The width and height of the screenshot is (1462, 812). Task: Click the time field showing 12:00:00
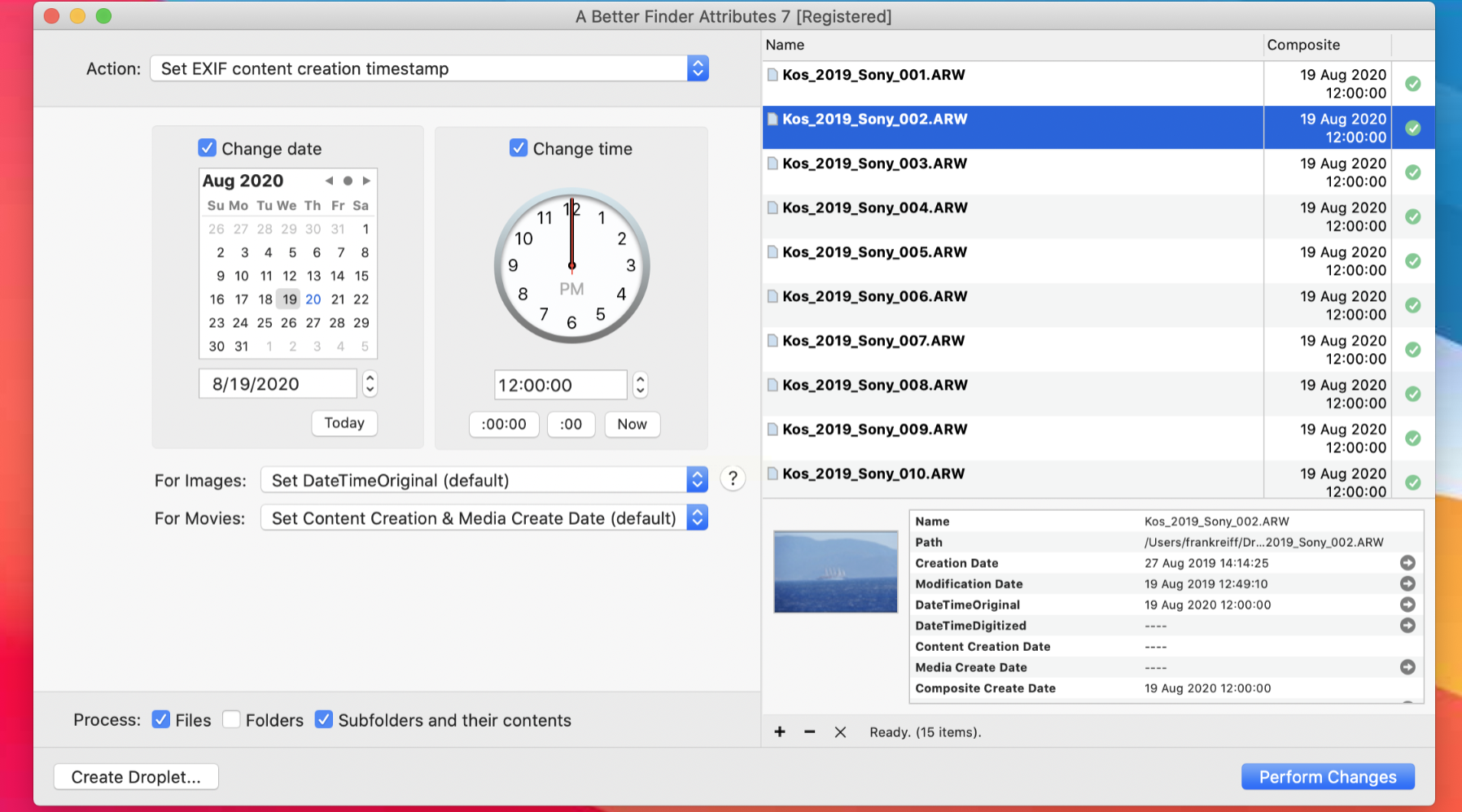pos(560,385)
